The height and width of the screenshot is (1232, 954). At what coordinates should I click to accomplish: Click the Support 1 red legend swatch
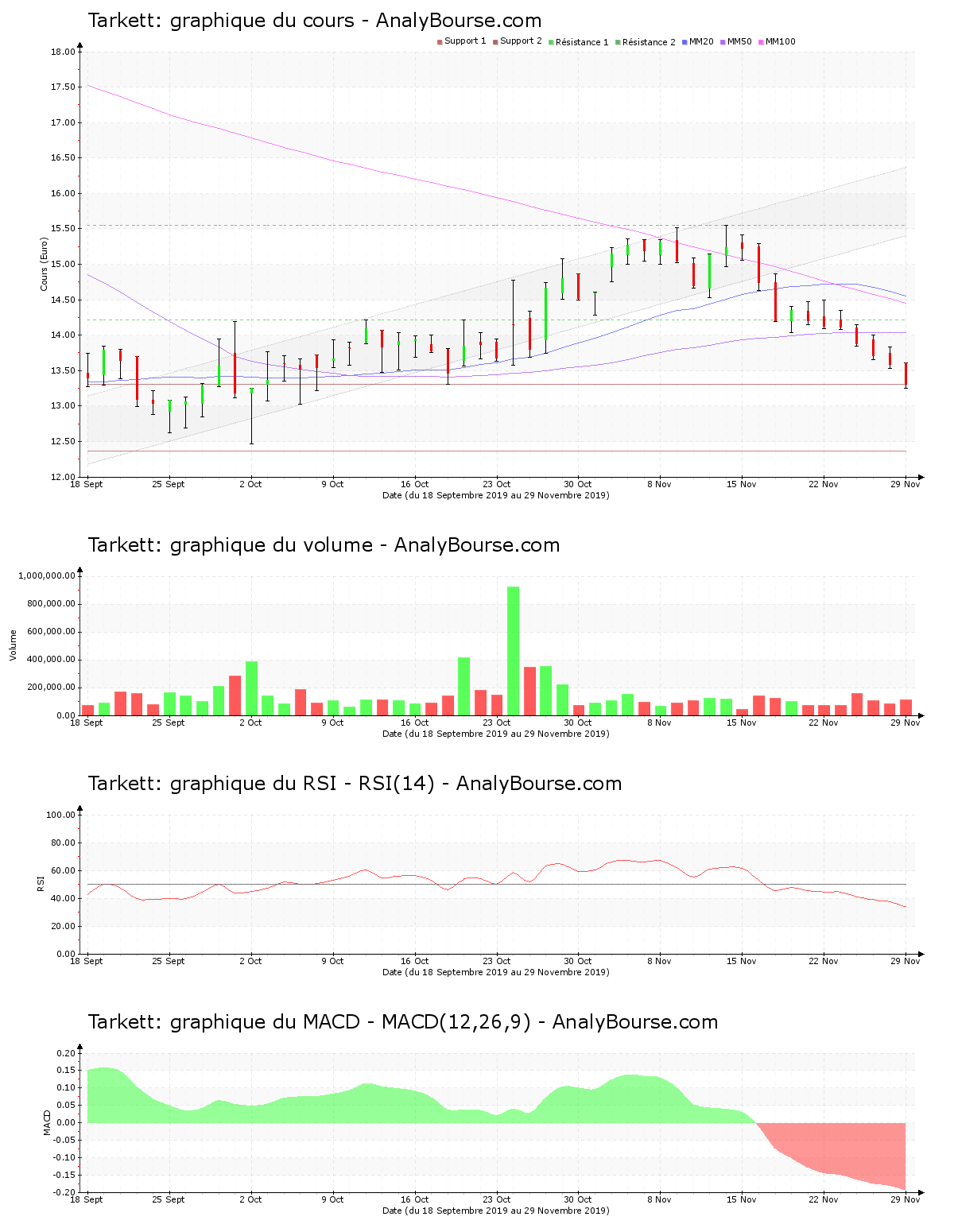440,42
